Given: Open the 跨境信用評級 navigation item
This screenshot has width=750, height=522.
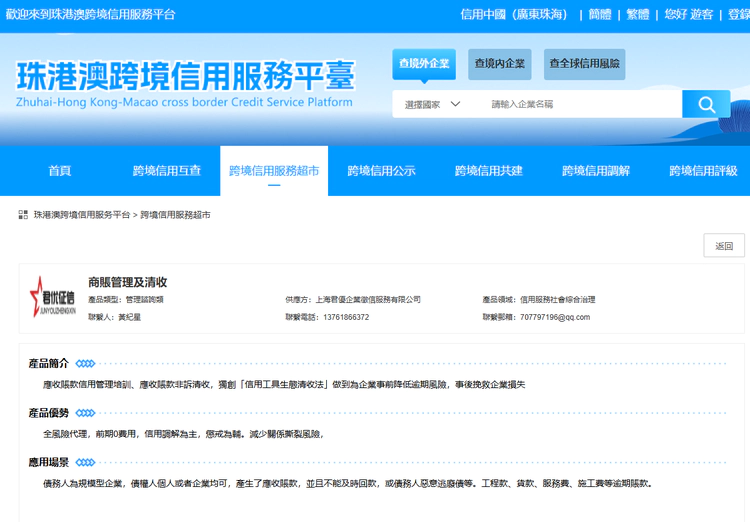Looking at the screenshot, I should [703, 171].
